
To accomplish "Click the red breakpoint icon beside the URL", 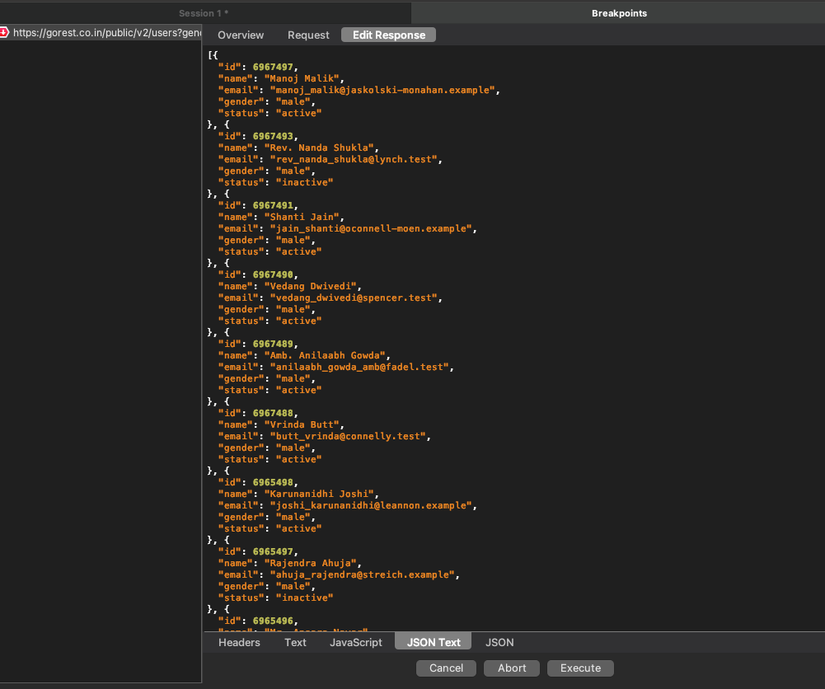I will [x=6, y=31].
